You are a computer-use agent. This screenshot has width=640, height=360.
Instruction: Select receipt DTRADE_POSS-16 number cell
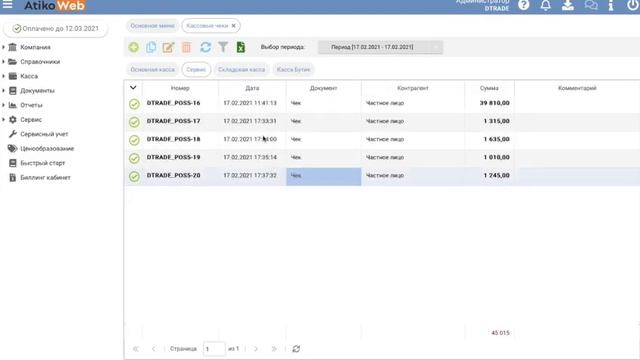[x=180, y=103]
